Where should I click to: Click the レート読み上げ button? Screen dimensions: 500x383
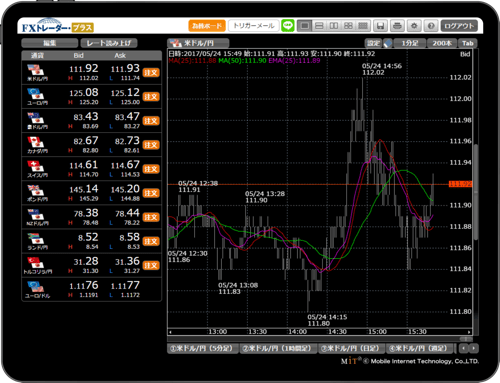(x=109, y=43)
